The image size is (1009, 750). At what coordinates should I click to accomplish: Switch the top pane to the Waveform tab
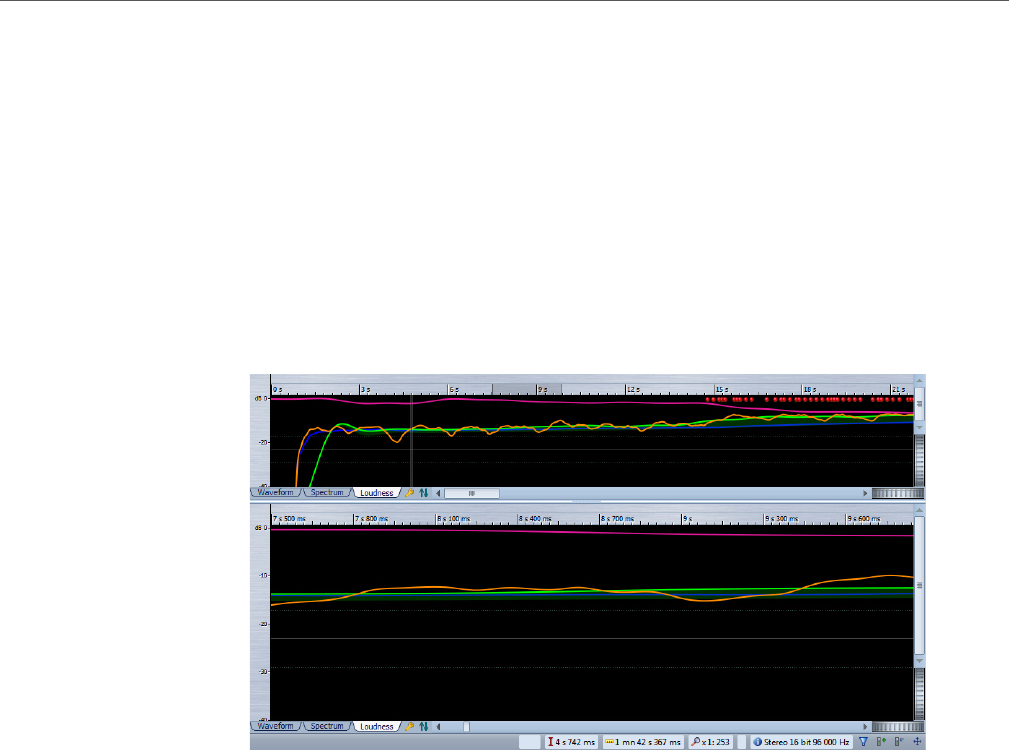tap(275, 493)
